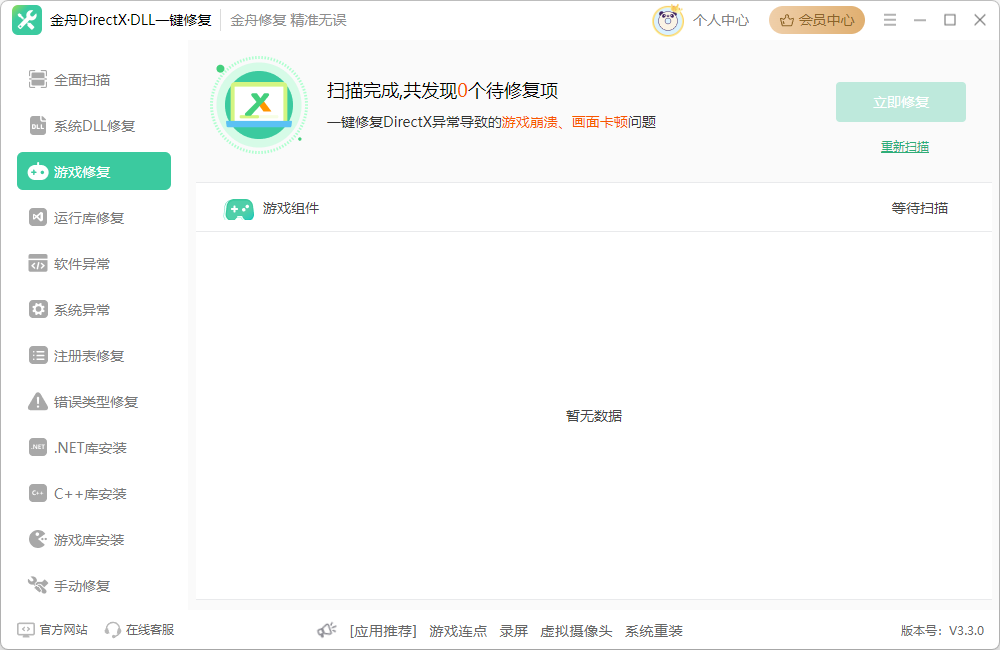Maximize the application window
The width and height of the screenshot is (1000, 650).
pyautogui.click(x=950, y=20)
